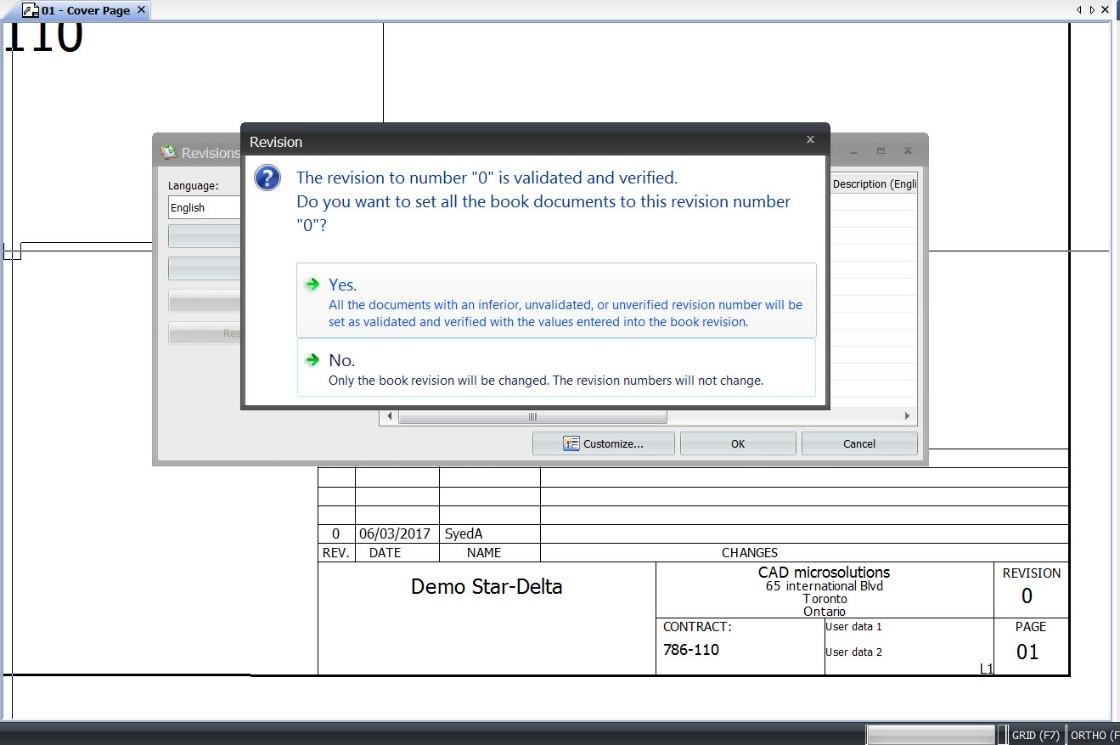Click the Revisions window title icon
The image size is (1120, 745).
[169, 152]
